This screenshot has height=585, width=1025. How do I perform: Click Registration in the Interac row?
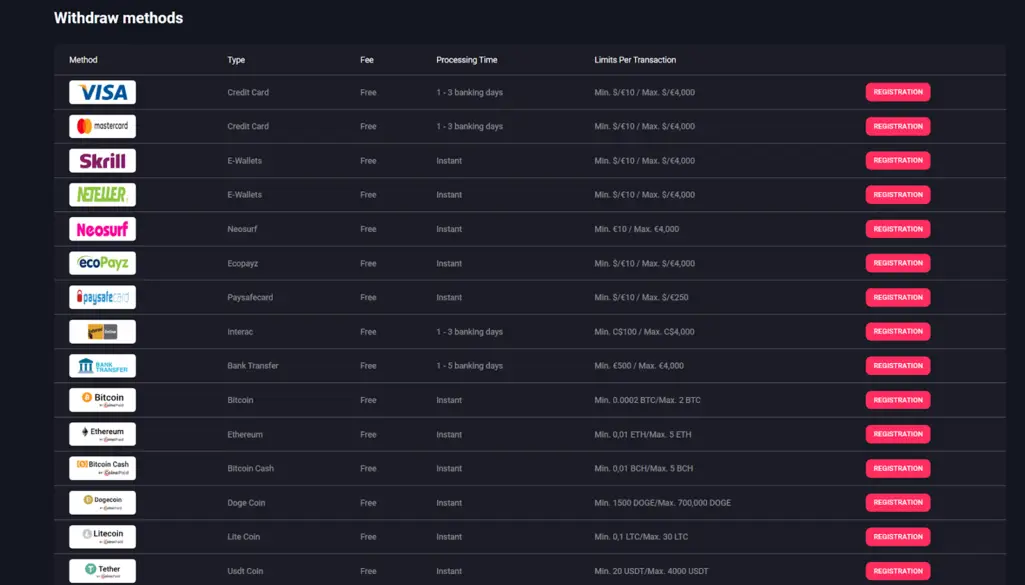click(898, 331)
